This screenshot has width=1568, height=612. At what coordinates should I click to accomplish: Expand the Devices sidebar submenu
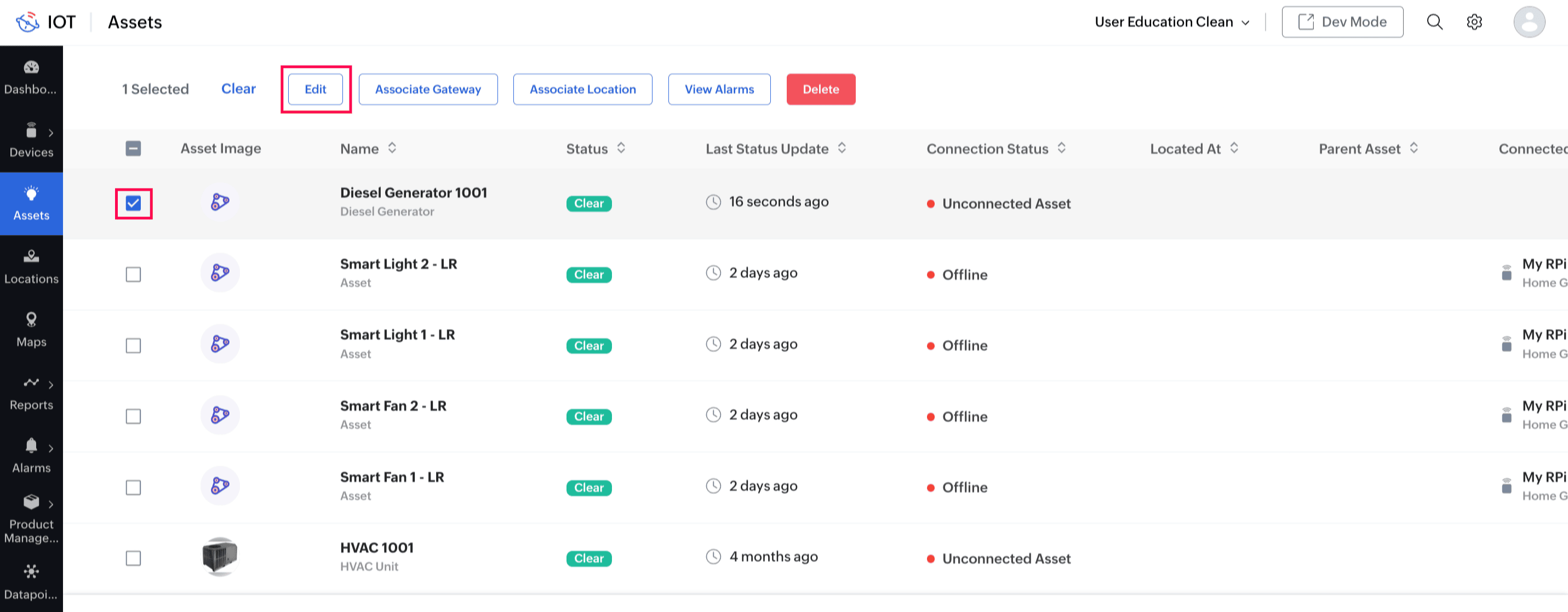click(x=50, y=133)
